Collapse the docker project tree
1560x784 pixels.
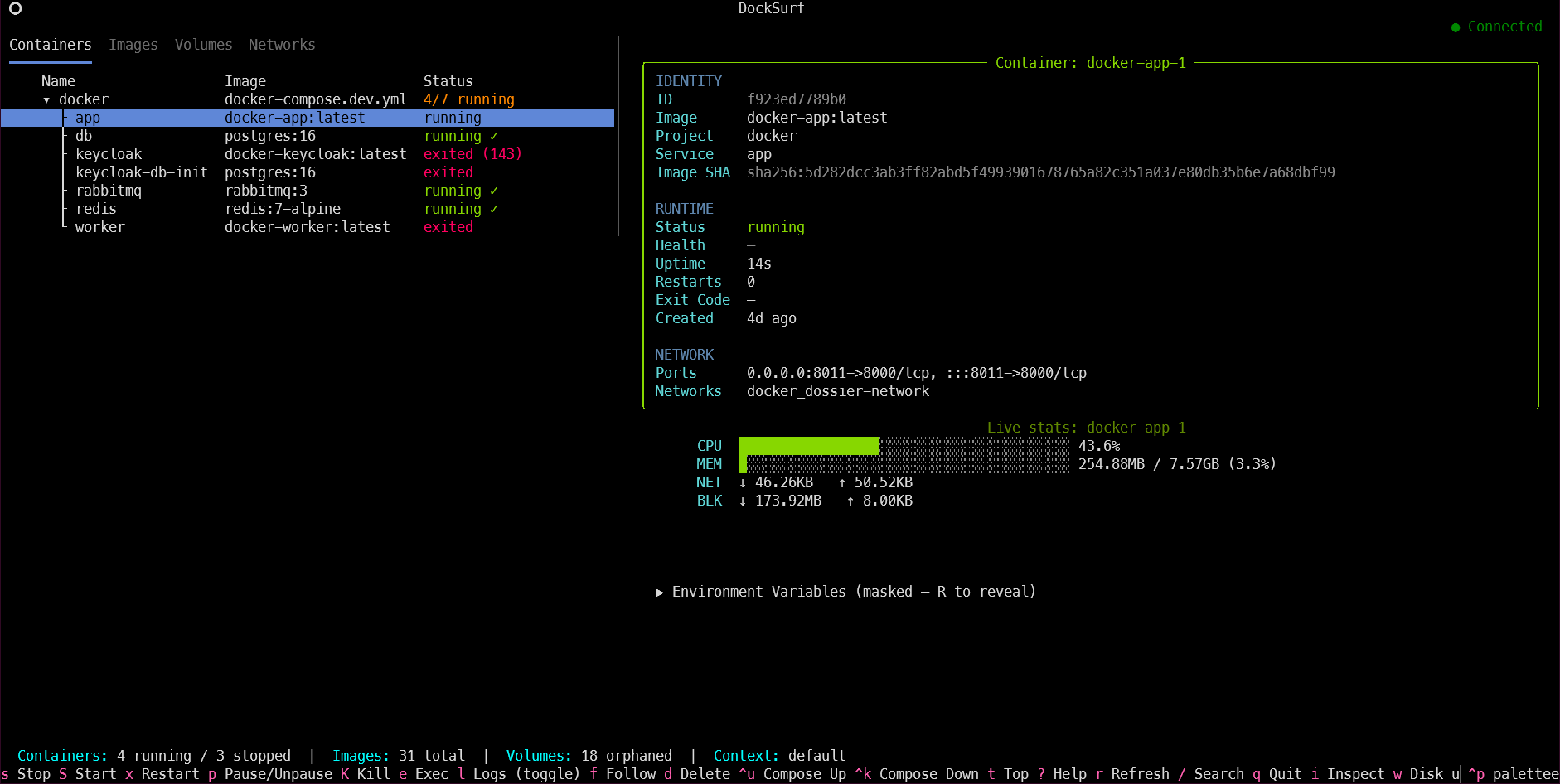[x=46, y=100]
